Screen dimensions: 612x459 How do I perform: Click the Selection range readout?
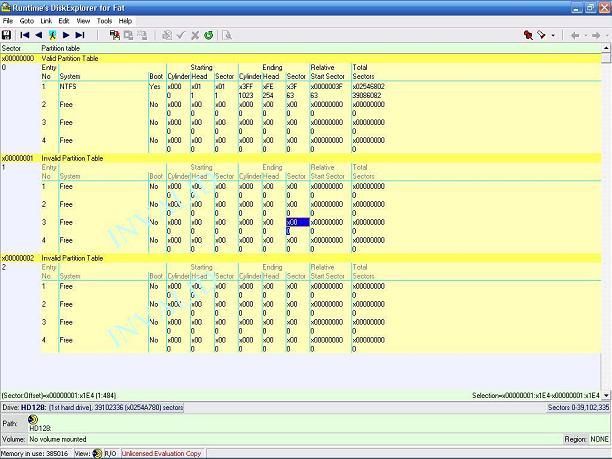536,395
